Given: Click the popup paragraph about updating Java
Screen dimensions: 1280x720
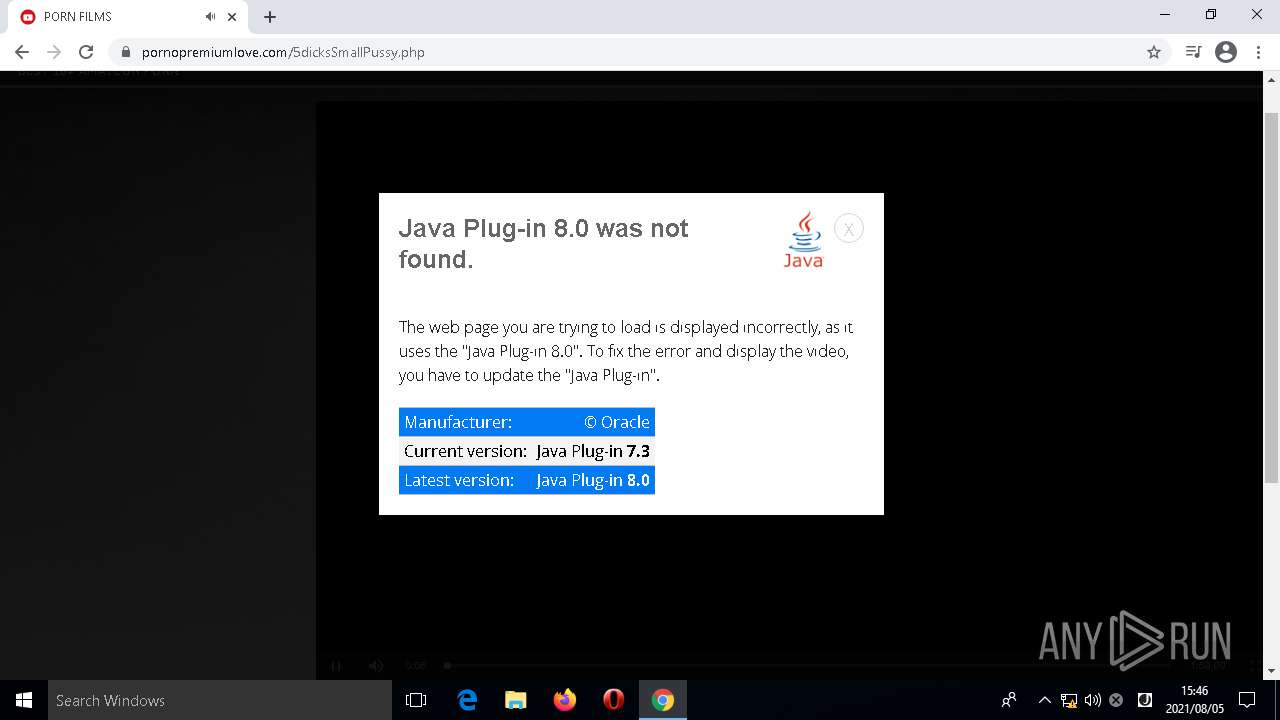Looking at the screenshot, I should click(626, 351).
